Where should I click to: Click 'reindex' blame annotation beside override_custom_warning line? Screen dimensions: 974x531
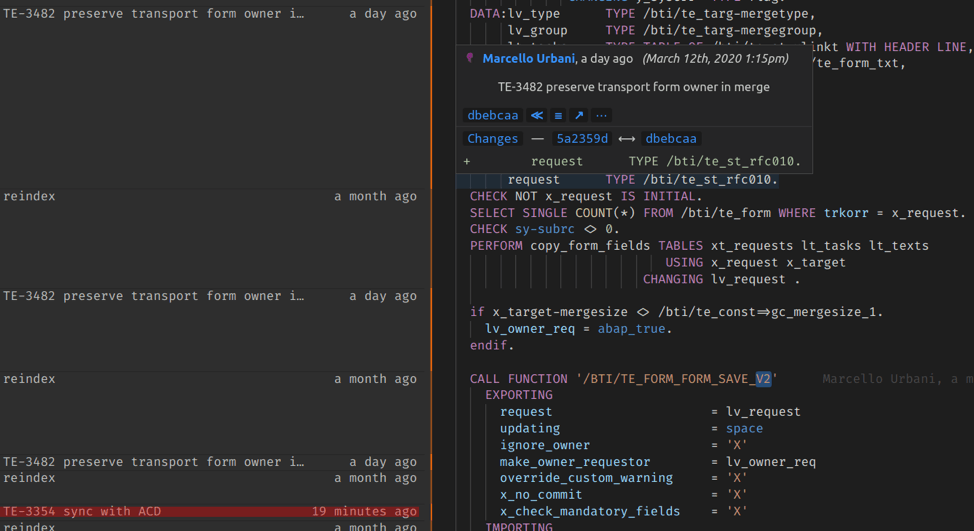point(29,478)
